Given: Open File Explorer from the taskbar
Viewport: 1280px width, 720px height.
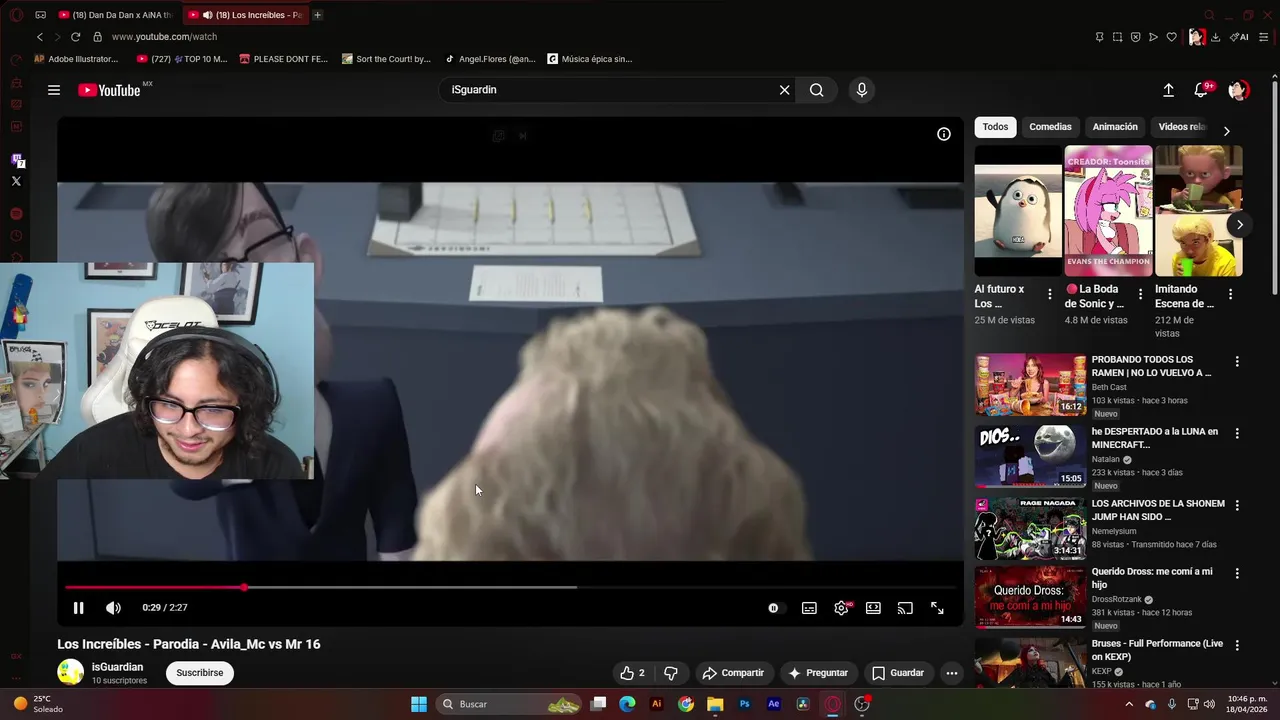Looking at the screenshot, I should 715,704.
